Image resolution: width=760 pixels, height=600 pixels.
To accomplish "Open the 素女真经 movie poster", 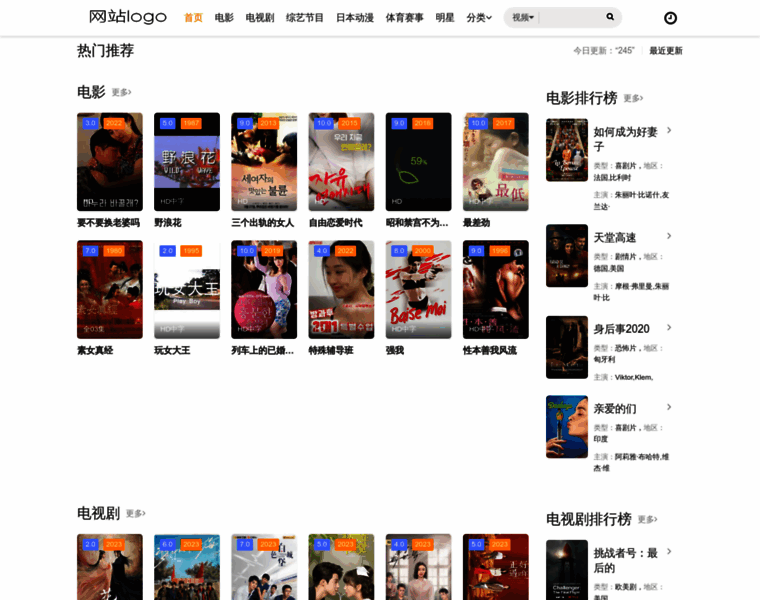I will click(110, 289).
